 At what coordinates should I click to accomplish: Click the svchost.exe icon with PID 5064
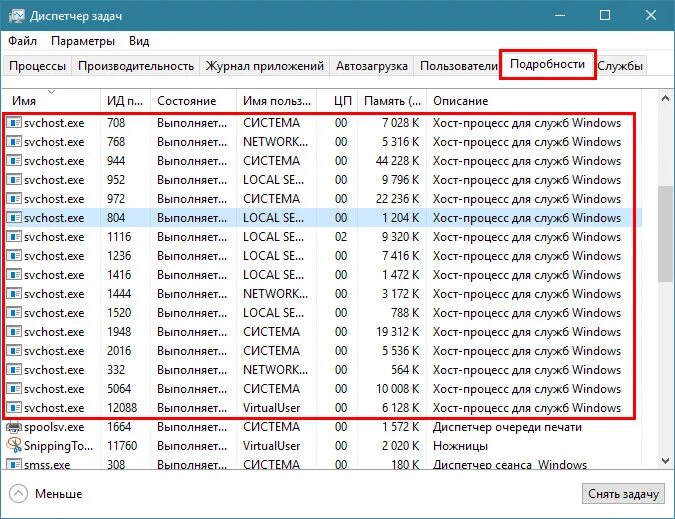point(14,389)
